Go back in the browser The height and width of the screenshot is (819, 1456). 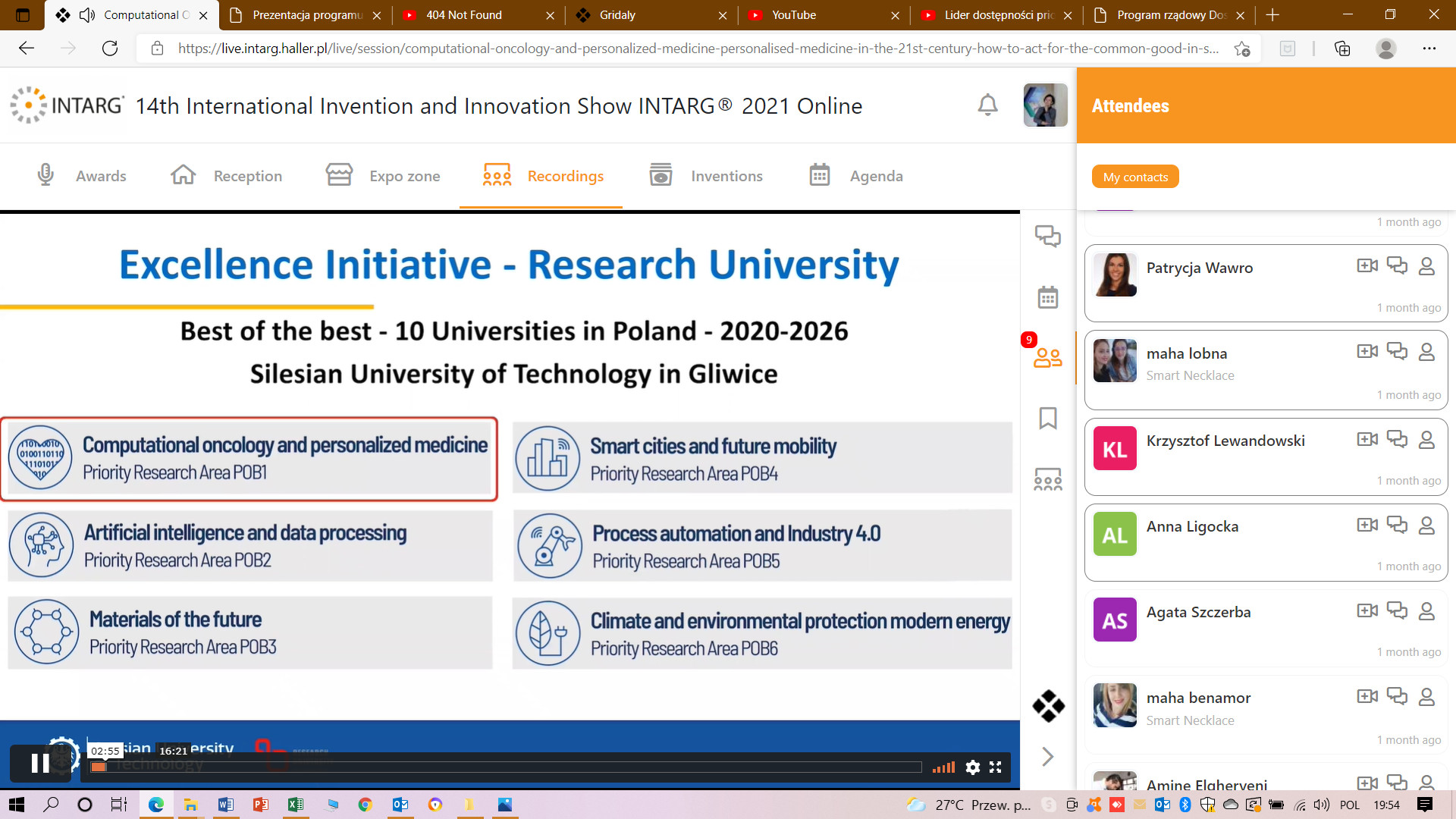pos(27,49)
